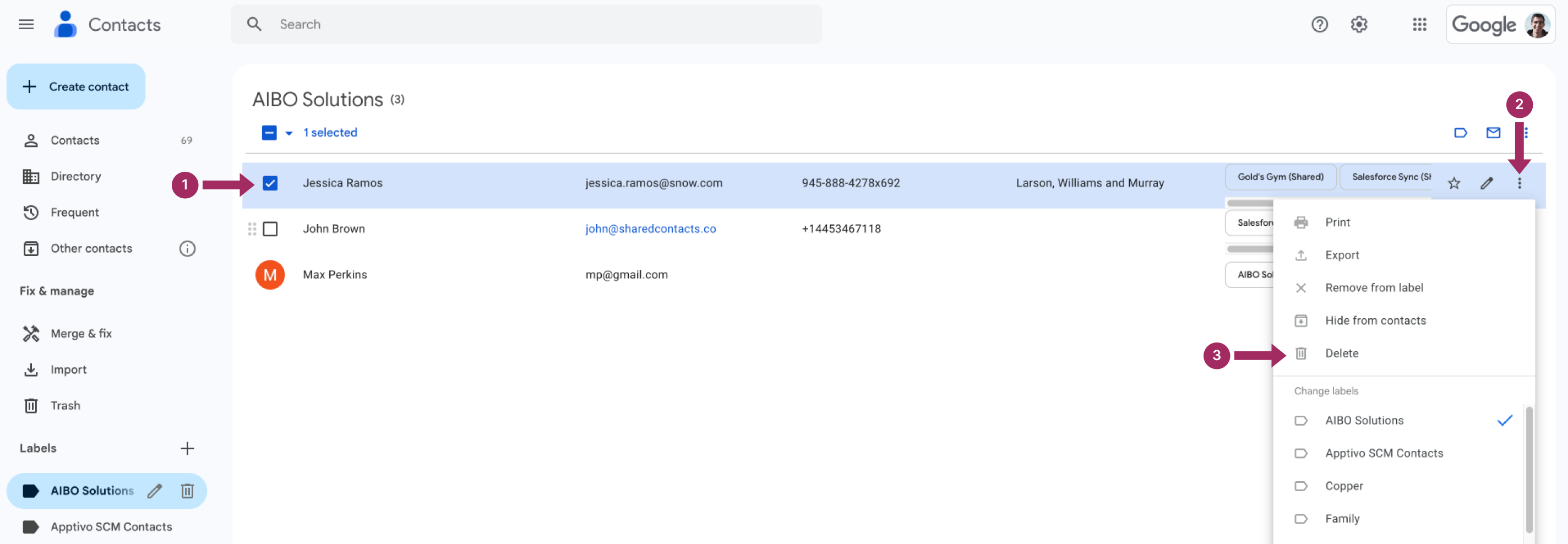Open the toolbar More actions dots
Image resolution: width=1568 pixels, height=544 pixels.
[1526, 133]
